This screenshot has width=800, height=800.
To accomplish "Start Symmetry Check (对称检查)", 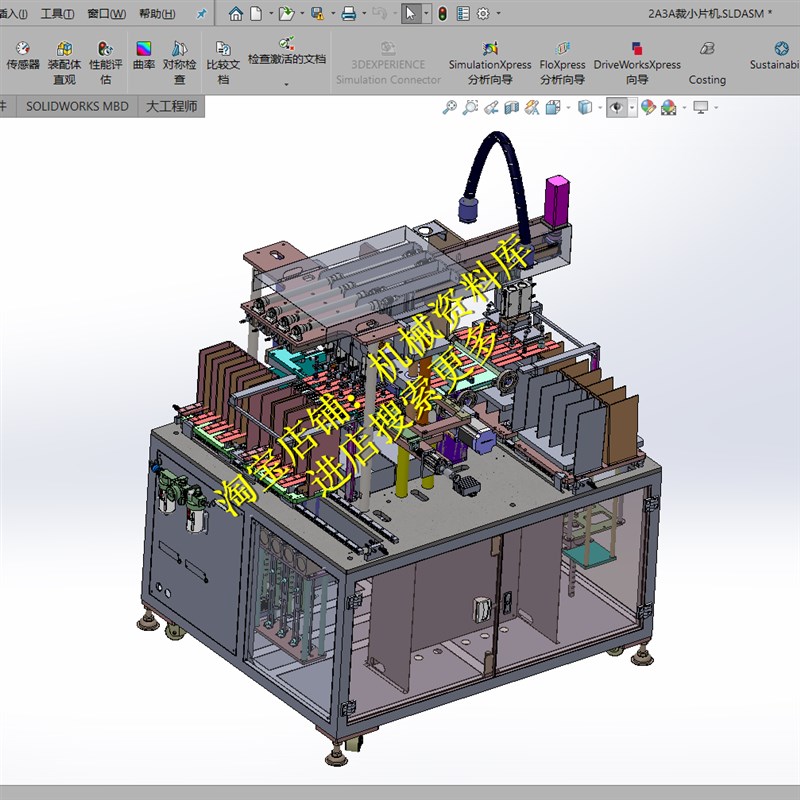I will point(179,63).
